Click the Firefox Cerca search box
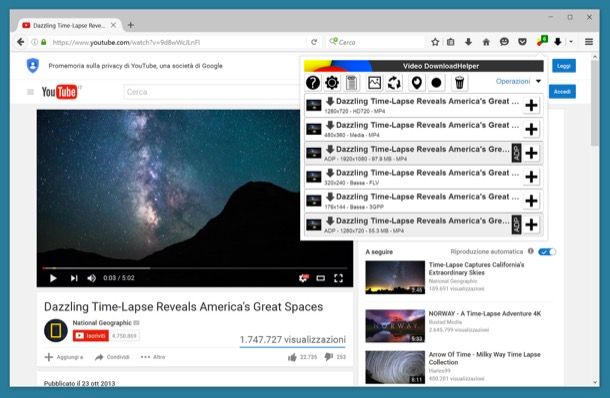Viewport: 610px width, 398px height. (375, 42)
